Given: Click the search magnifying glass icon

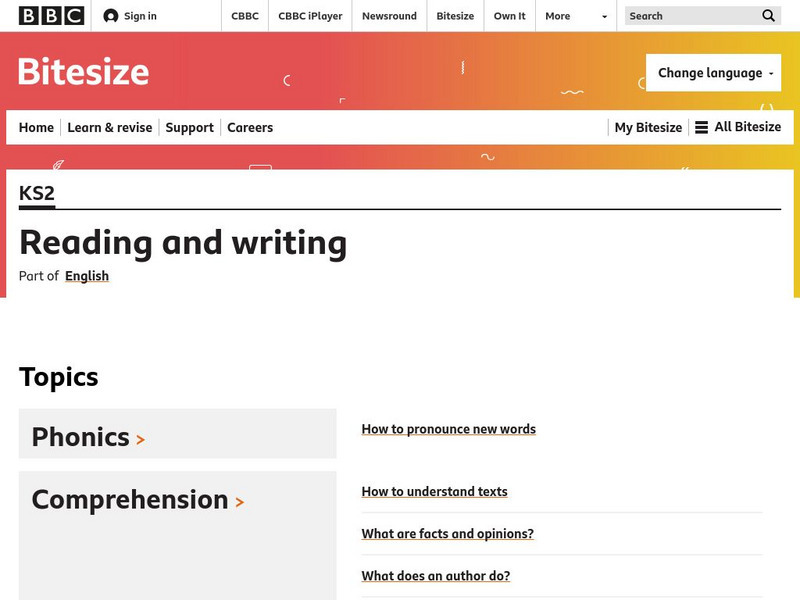Looking at the screenshot, I should pos(768,16).
